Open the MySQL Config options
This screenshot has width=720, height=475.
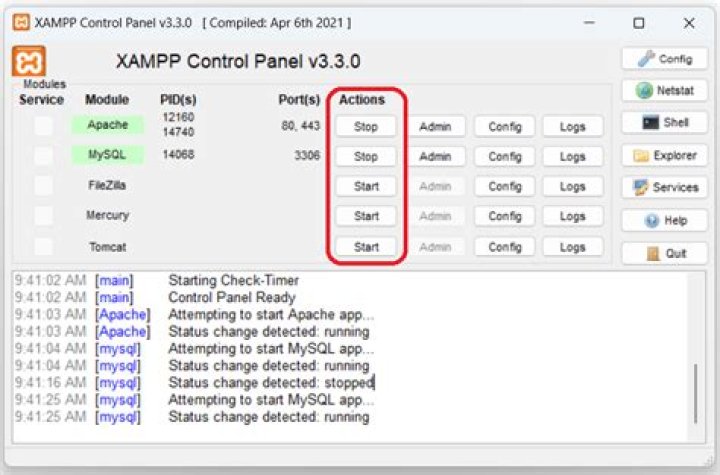504,157
